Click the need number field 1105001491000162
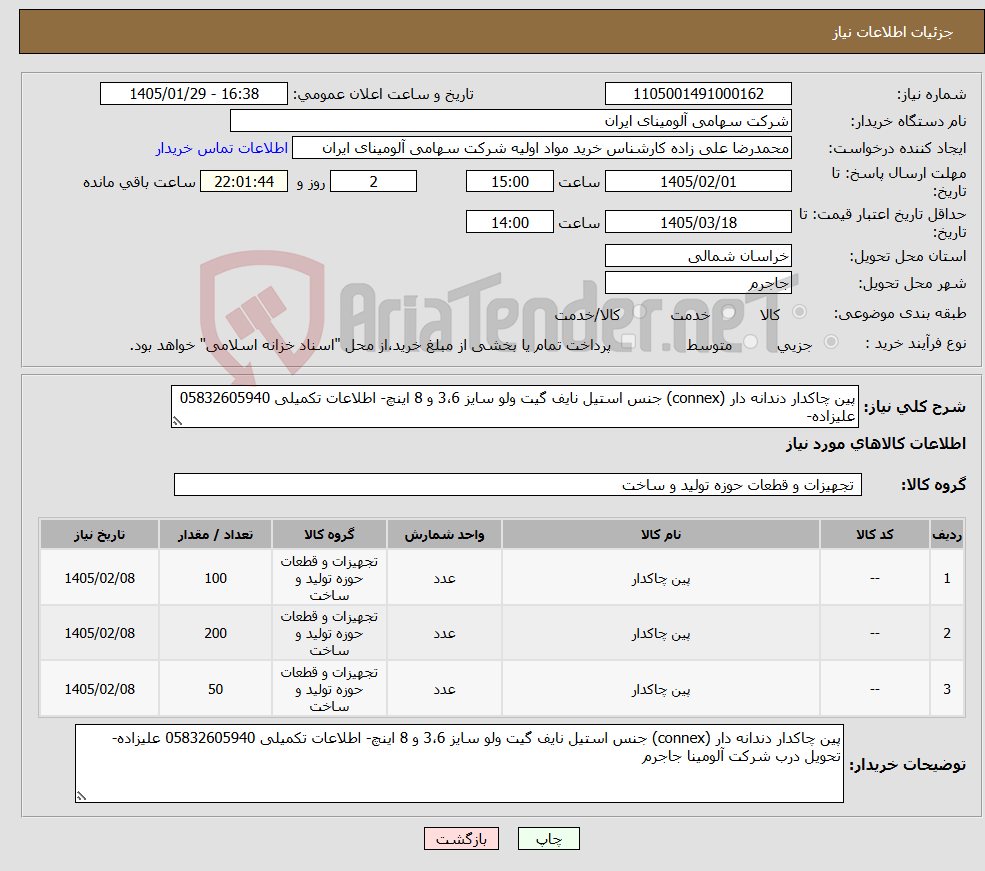Image resolution: width=985 pixels, height=871 pixels. 698,94
